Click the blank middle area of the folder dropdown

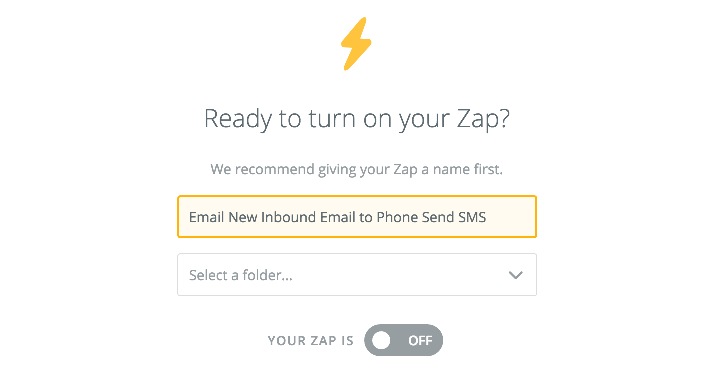pyautogui.click(x=398, y=275)
